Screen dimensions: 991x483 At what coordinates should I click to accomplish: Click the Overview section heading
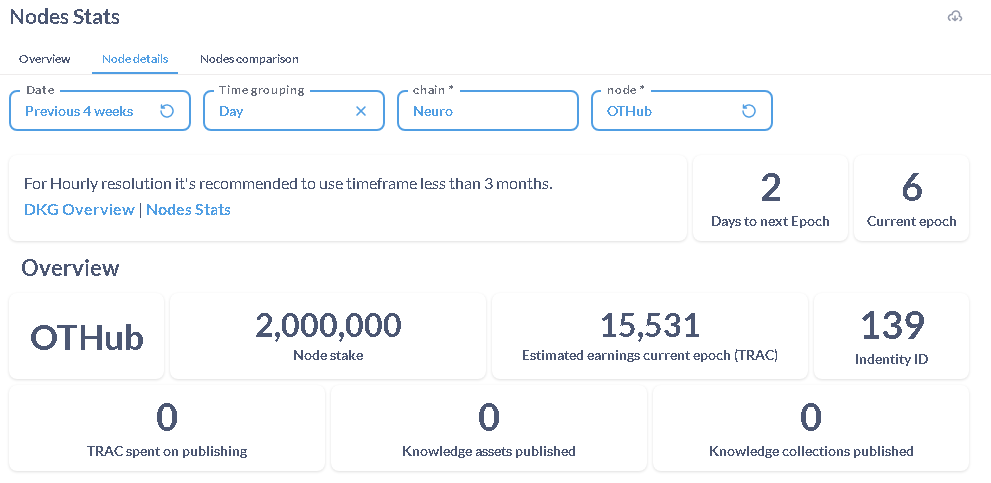(70, 268)
